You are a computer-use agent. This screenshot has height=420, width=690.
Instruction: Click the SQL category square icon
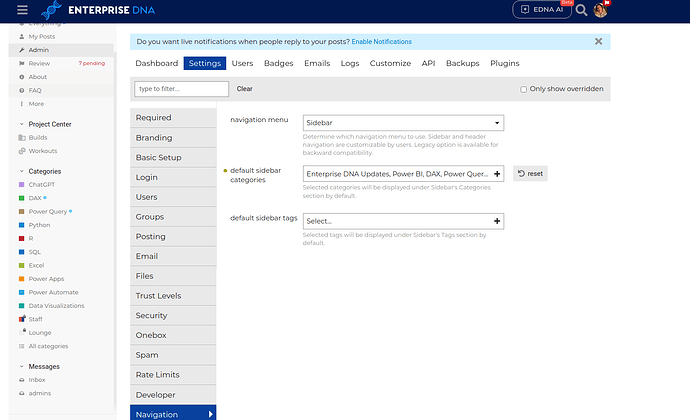(22, 252)
